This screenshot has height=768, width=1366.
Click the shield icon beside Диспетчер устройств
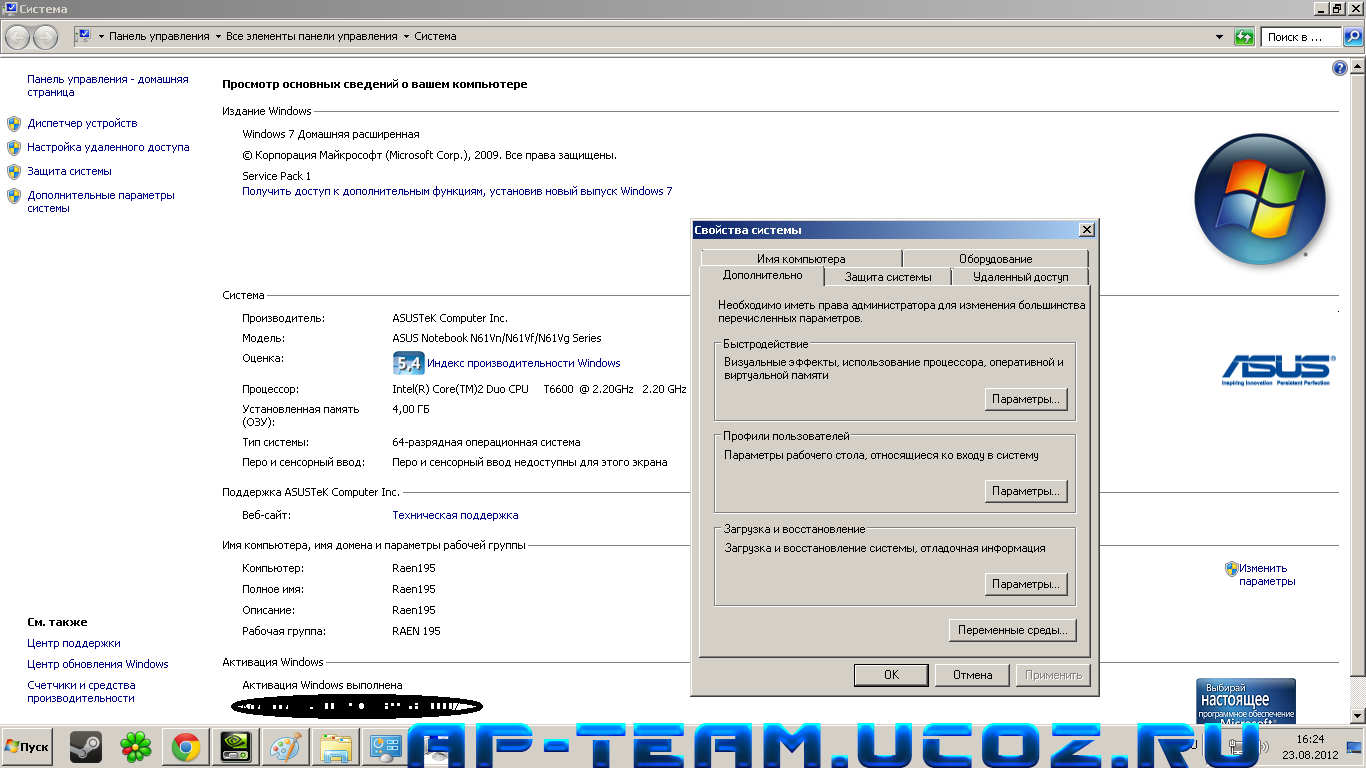coord(14,124)
